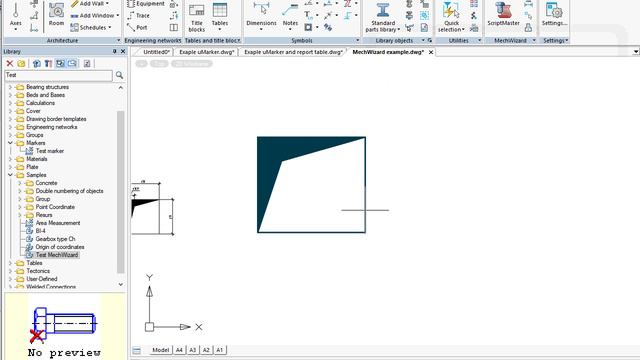640x360 pixels.
Task: Switch to Untitled0 document tab
Action: tap(156, 52)
